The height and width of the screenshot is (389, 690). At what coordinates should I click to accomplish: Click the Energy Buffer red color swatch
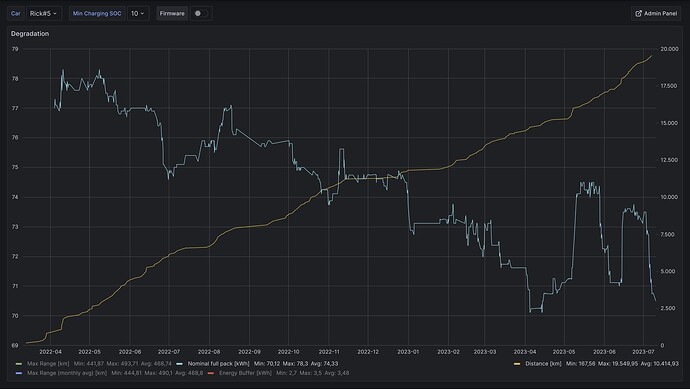(x=211, y=373)
